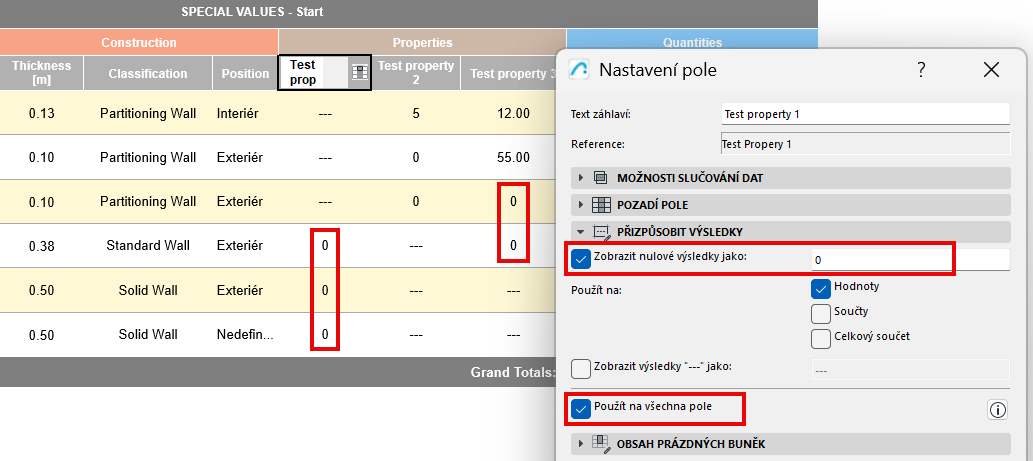Enable the Celkový součet checkbox

[821, 339]
